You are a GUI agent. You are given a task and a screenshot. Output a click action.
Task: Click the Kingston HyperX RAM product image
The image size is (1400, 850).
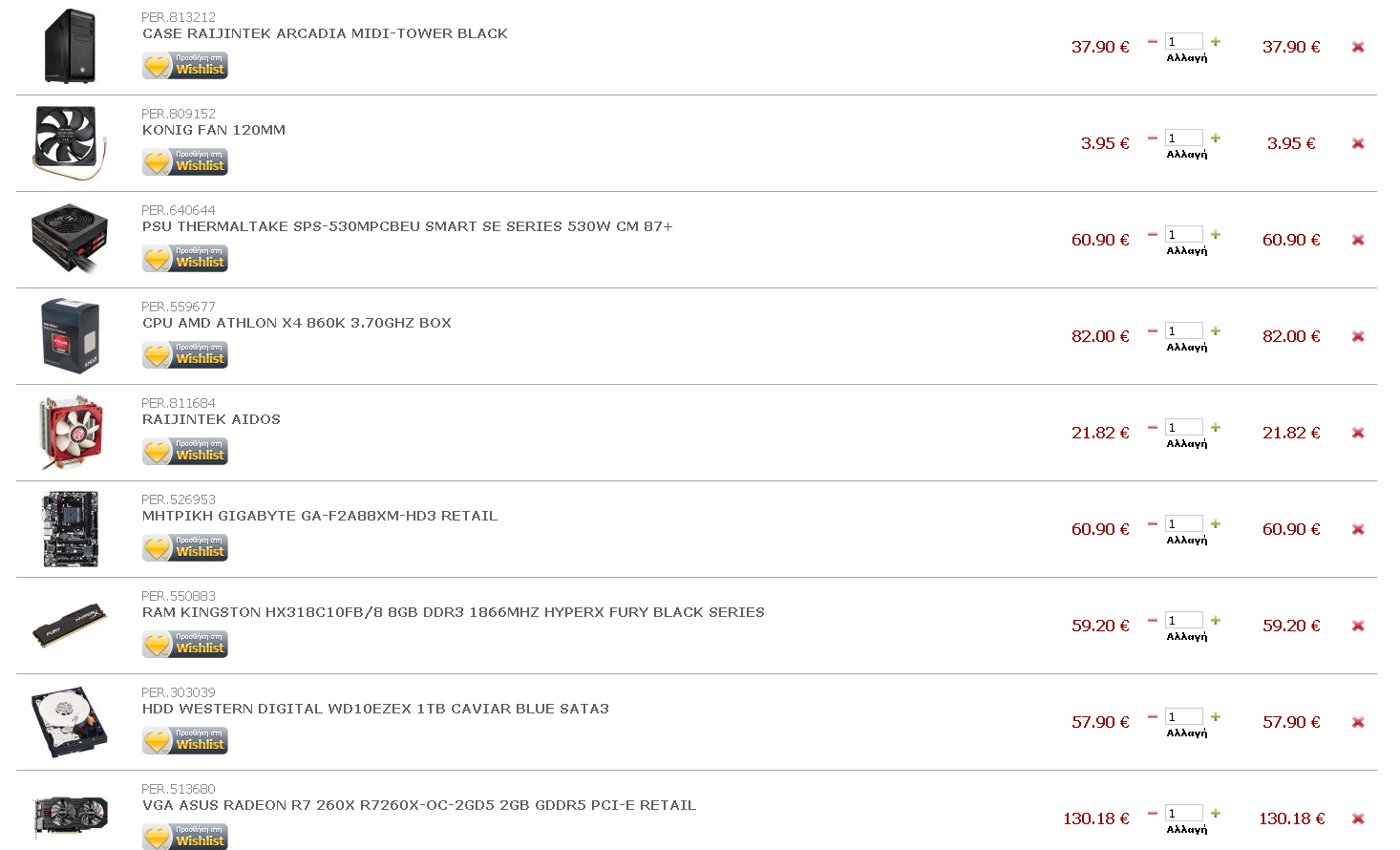tap(70, 626)
